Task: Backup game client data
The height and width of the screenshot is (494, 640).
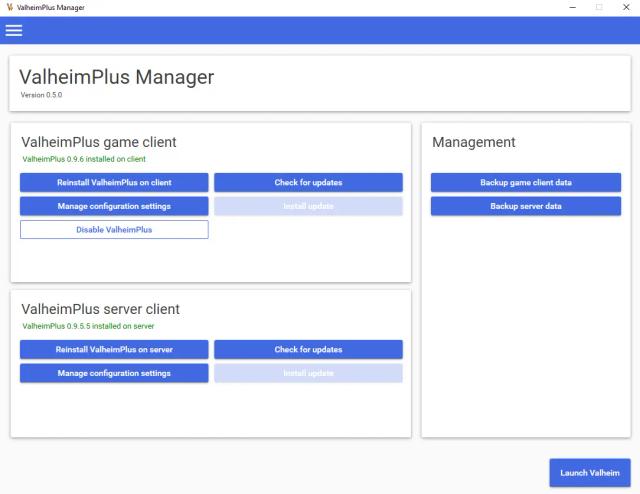Action: click(526, 182)
